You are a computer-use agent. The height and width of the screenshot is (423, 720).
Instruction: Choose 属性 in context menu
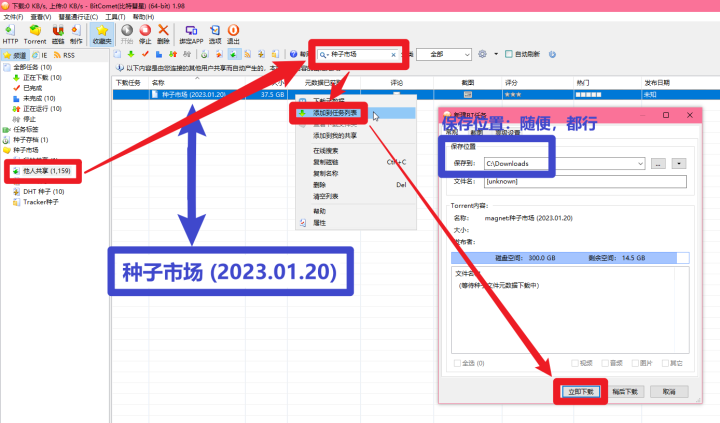pyautogui.click(x=356, y=223)
